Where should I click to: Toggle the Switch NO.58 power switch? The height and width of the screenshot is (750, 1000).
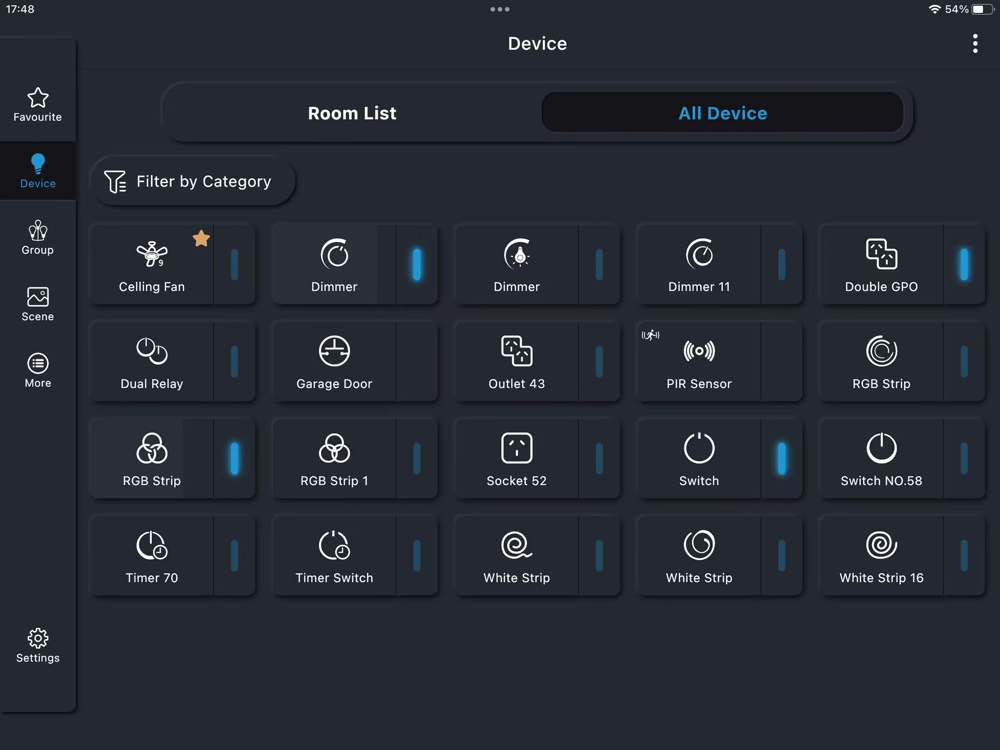[964, 458]
